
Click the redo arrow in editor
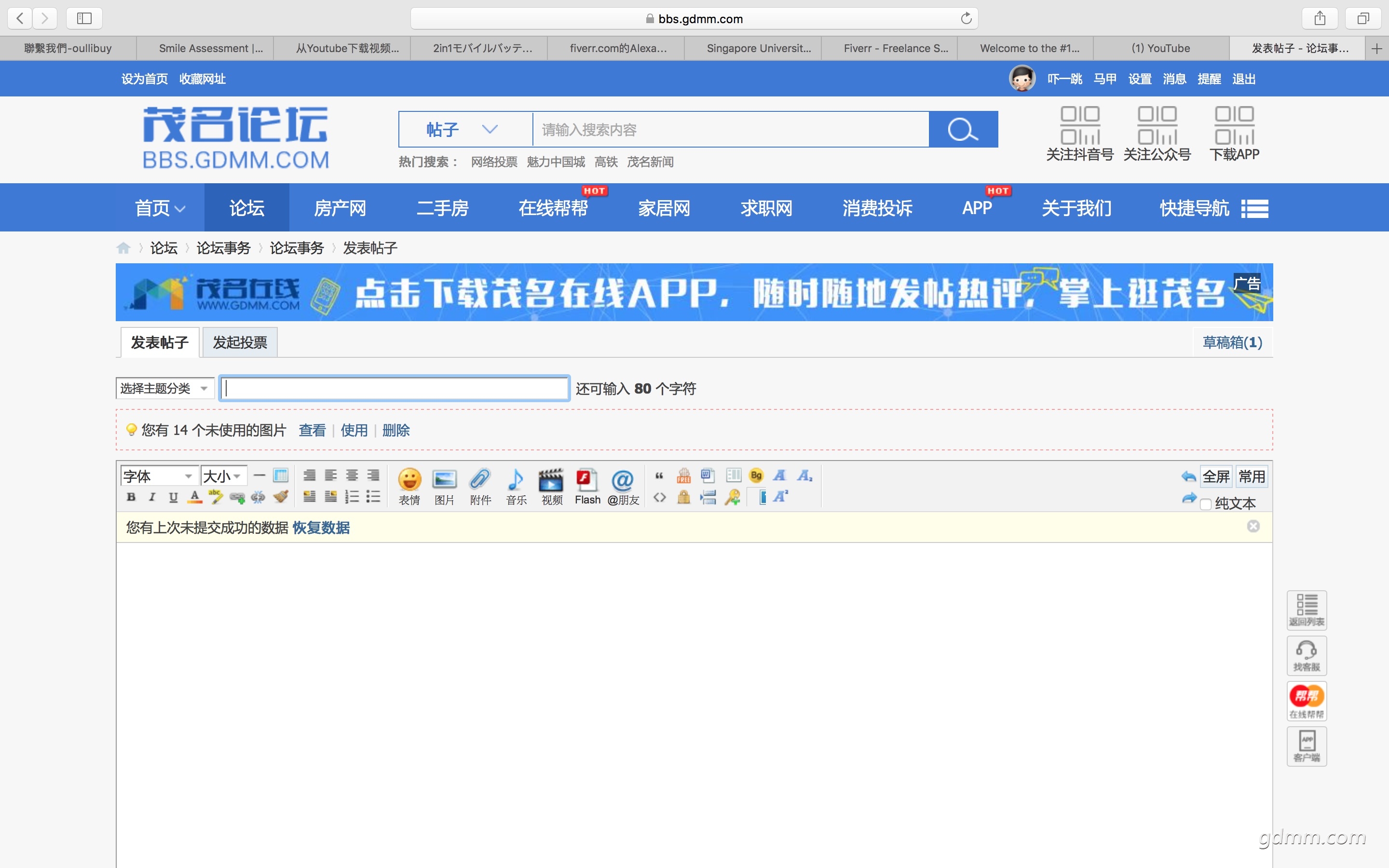tap(1189, 498)
